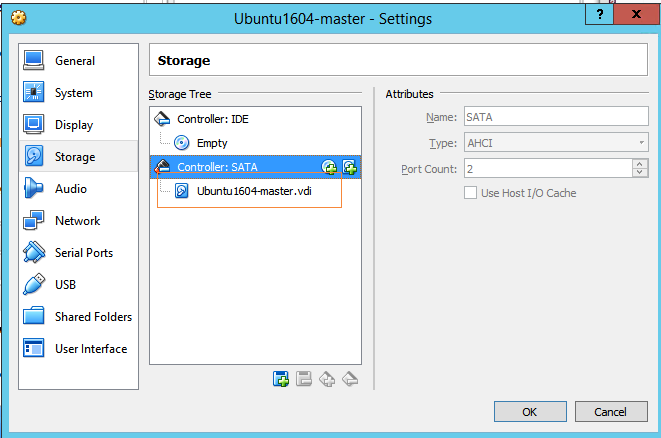661x438 pixels.
Task: Click inside the Port Count field
Action: [x=548, y=169]
